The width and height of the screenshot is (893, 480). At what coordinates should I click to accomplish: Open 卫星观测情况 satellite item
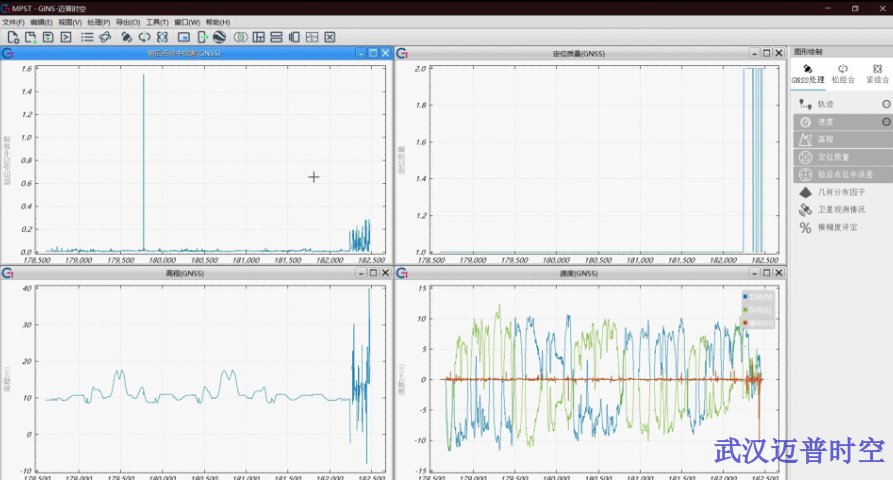840,210
